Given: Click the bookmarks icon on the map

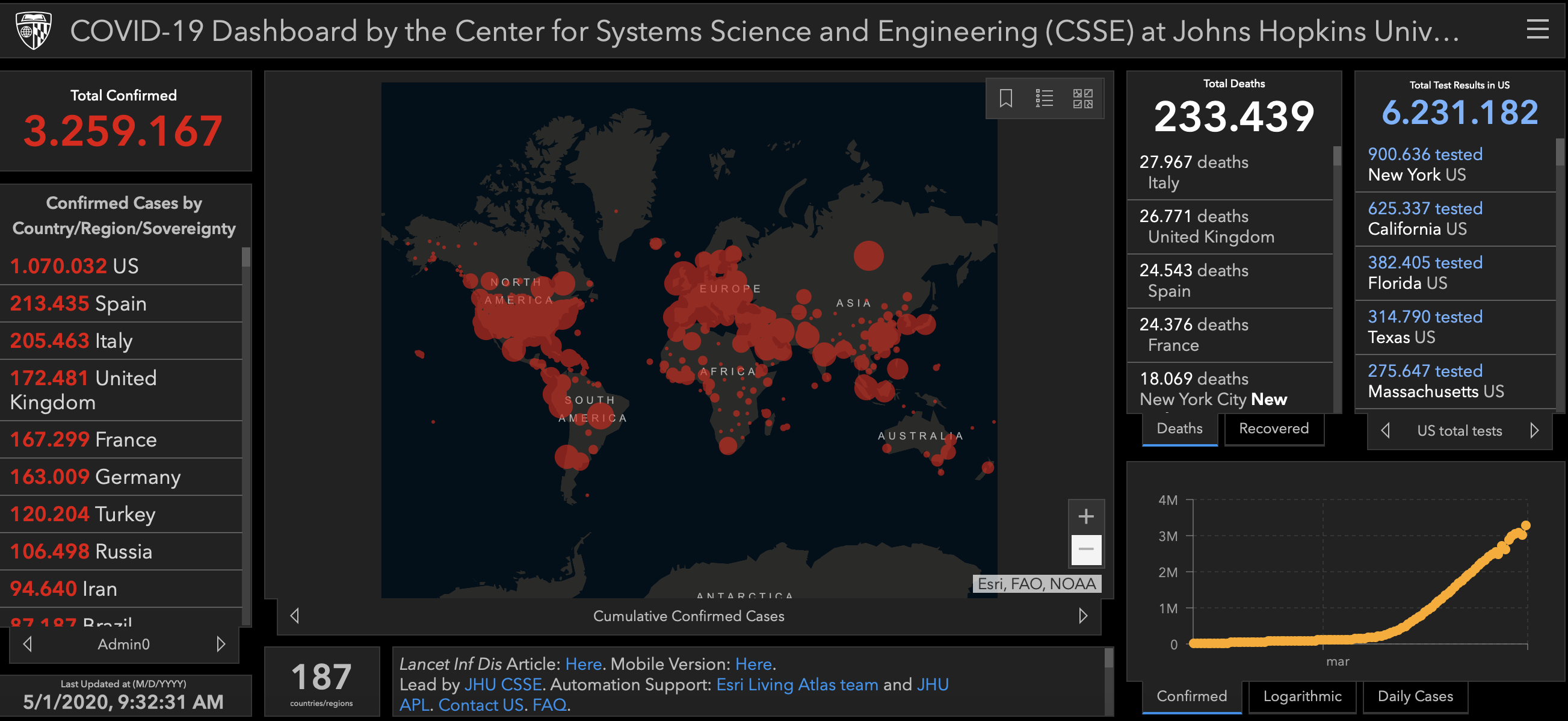Looking at the screenshot, I should pos(1005,98).
